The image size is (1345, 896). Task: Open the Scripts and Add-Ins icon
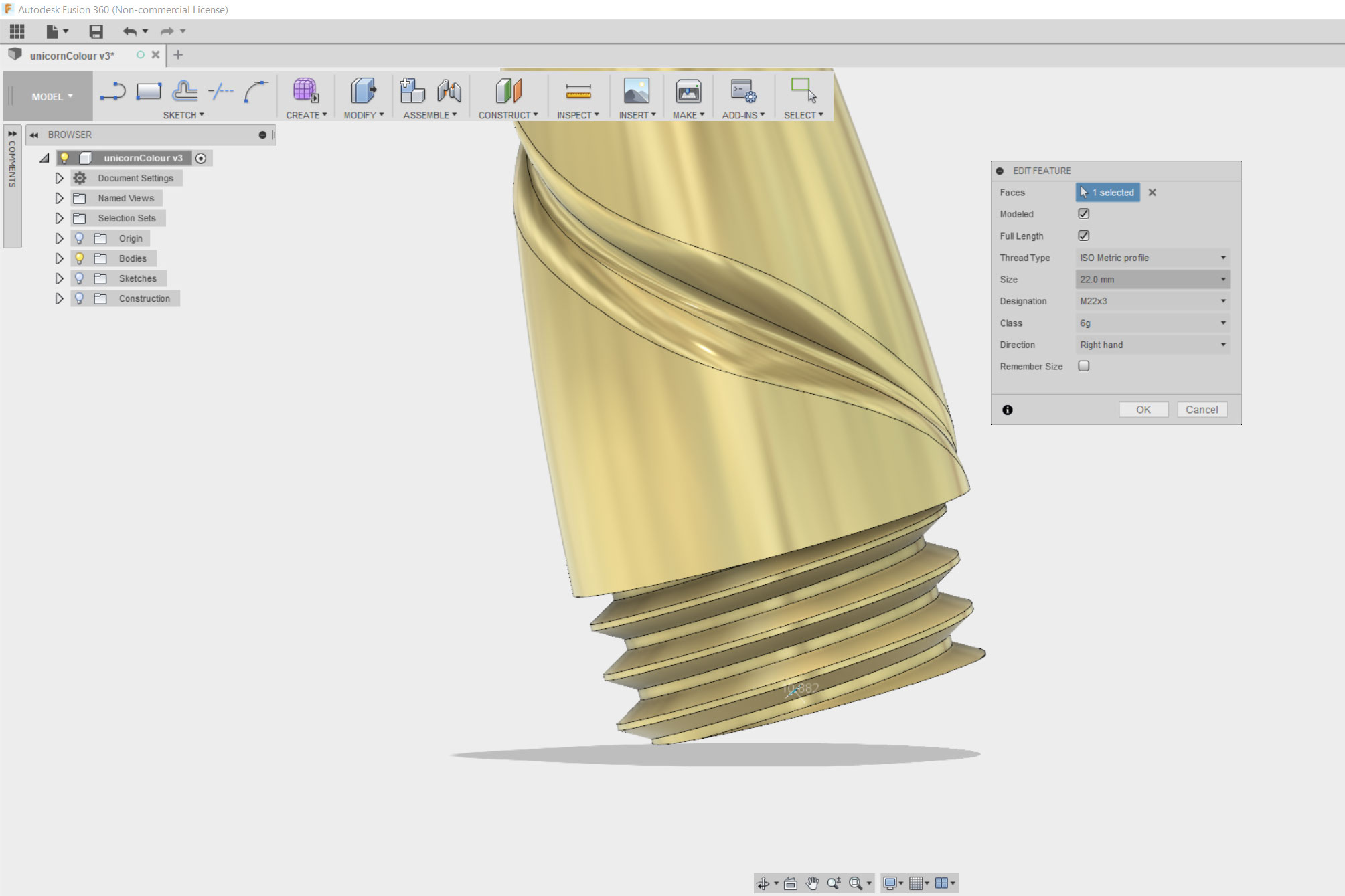(x=743, y=91)
